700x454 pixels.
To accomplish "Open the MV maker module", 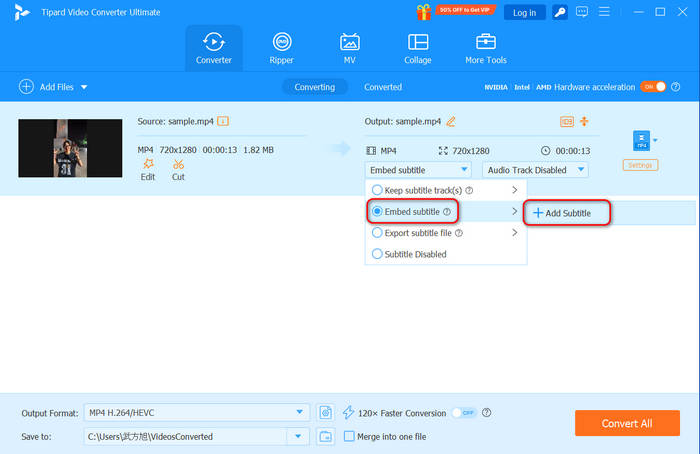I will pyautogui.click(x=350, y=48).
